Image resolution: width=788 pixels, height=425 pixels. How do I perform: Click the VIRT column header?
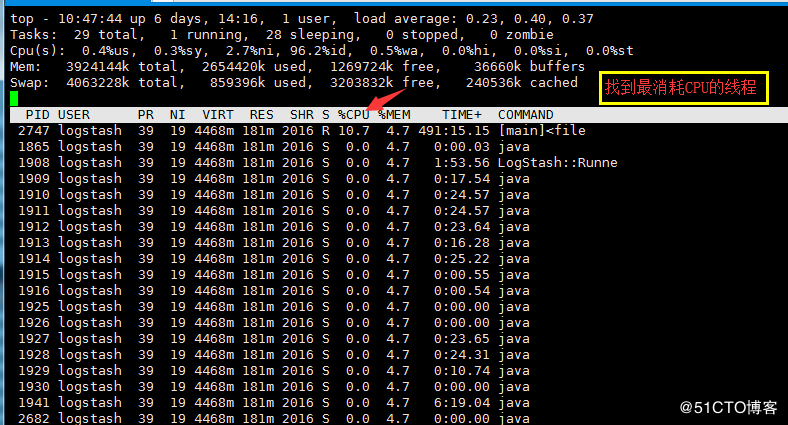(x=218, y=115)
